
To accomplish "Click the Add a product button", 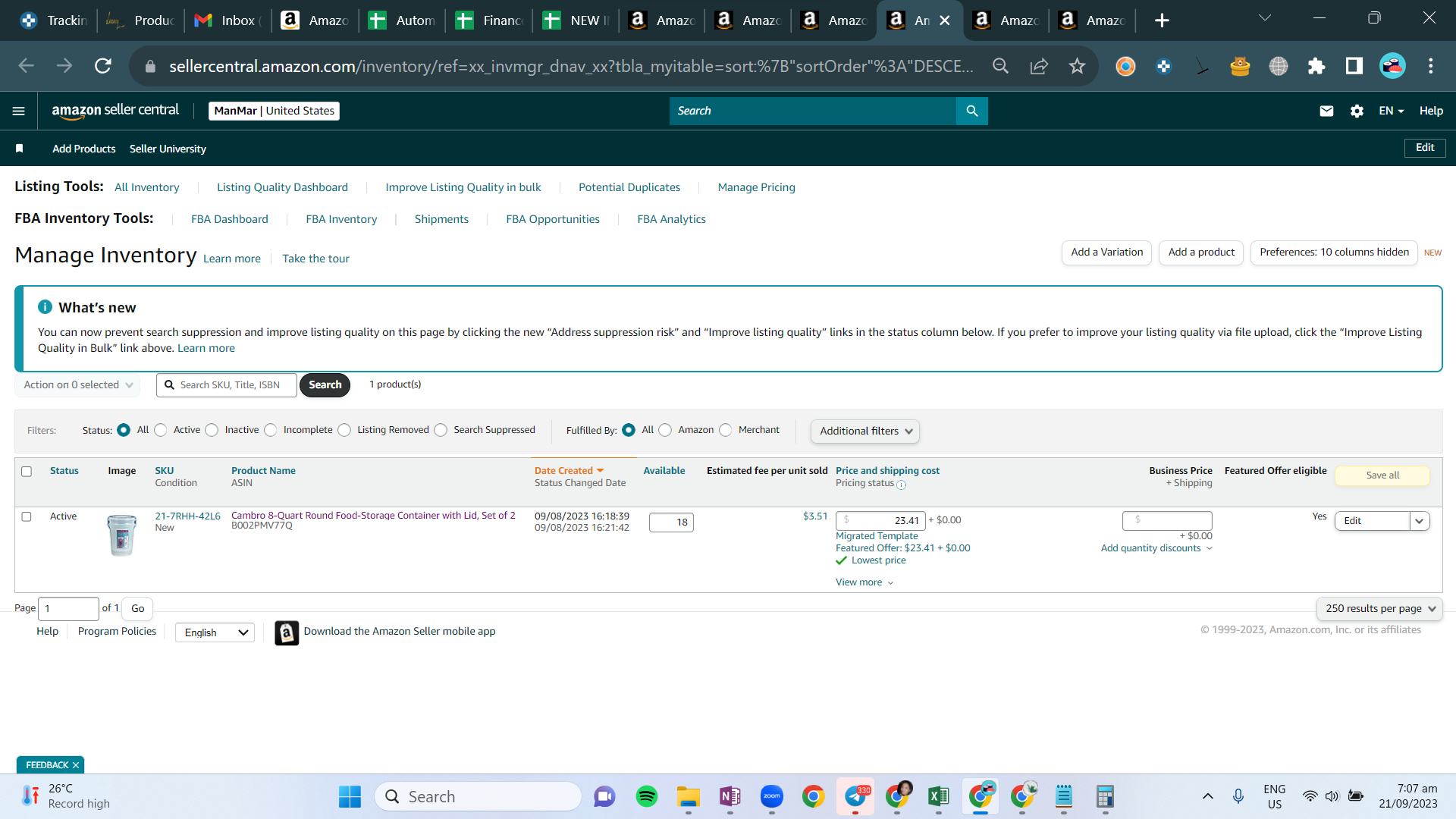I will (1201, 253).
